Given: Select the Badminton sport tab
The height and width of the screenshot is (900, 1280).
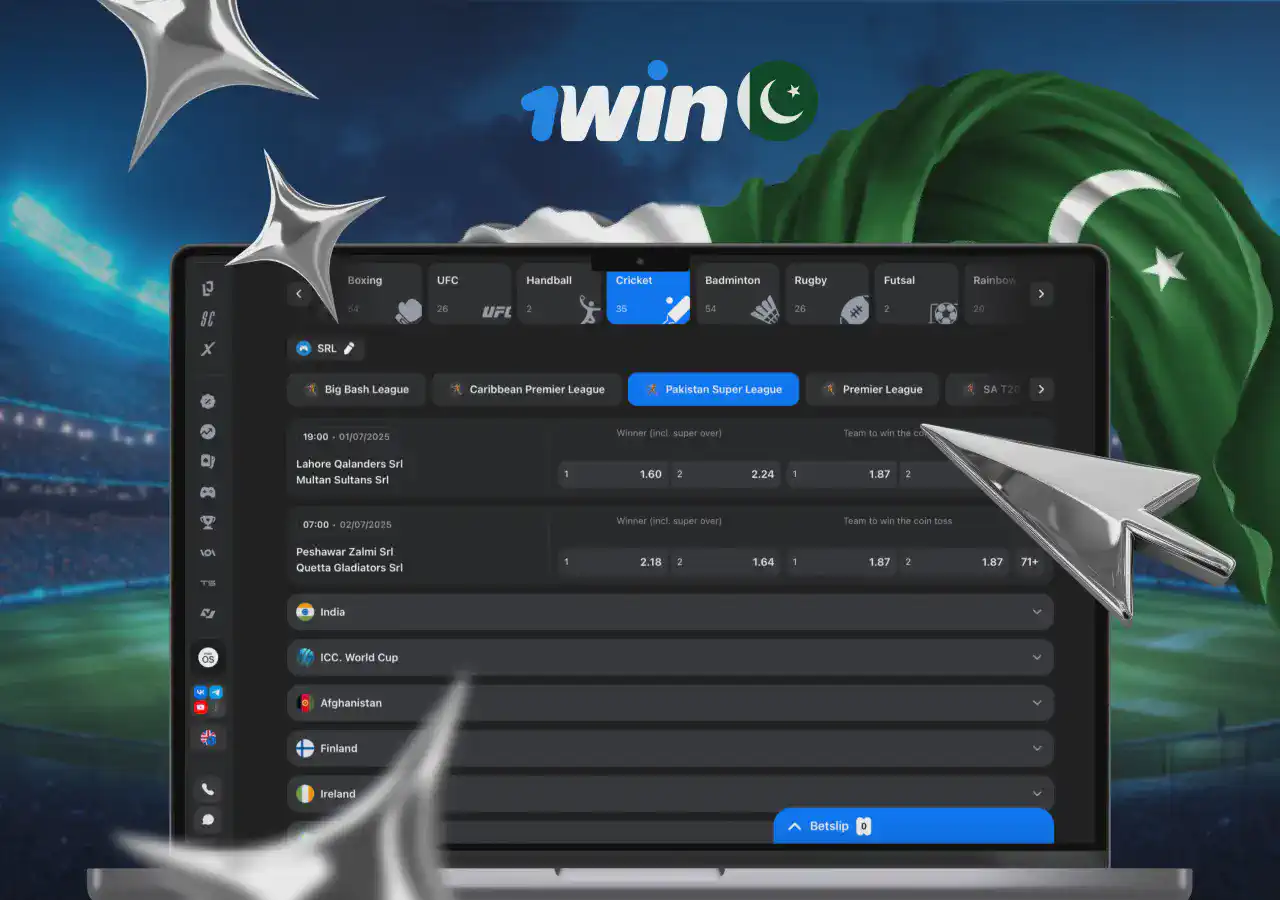Looking at the screenshot, I should 737,294.
